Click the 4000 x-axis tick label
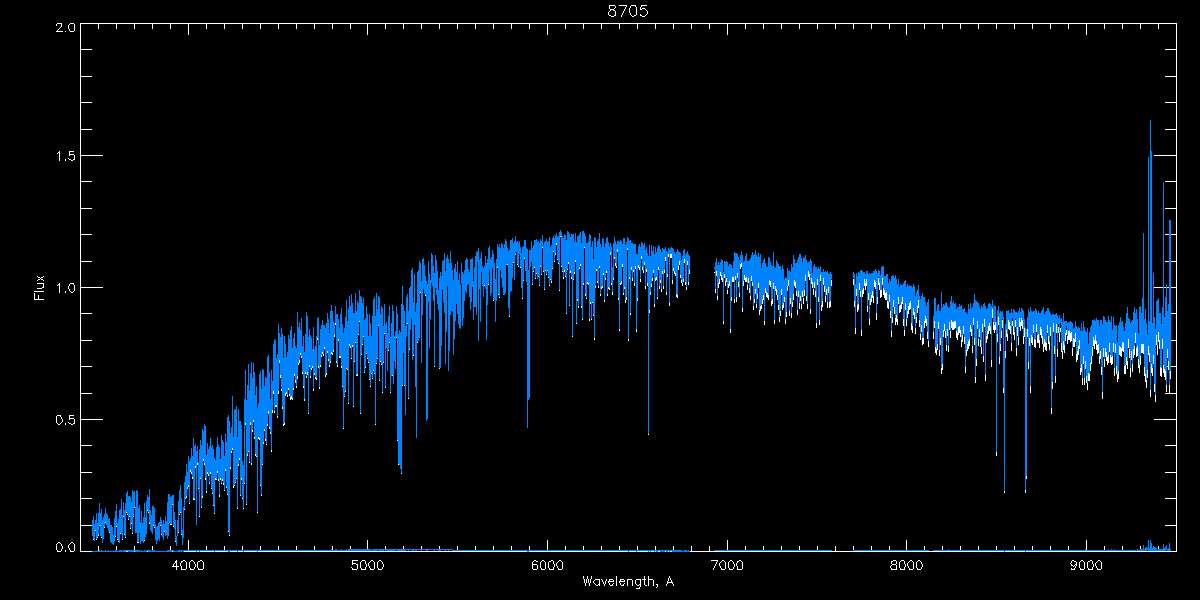The height and width of the screenshot is (600, 1200). click(x=188, y=565)
